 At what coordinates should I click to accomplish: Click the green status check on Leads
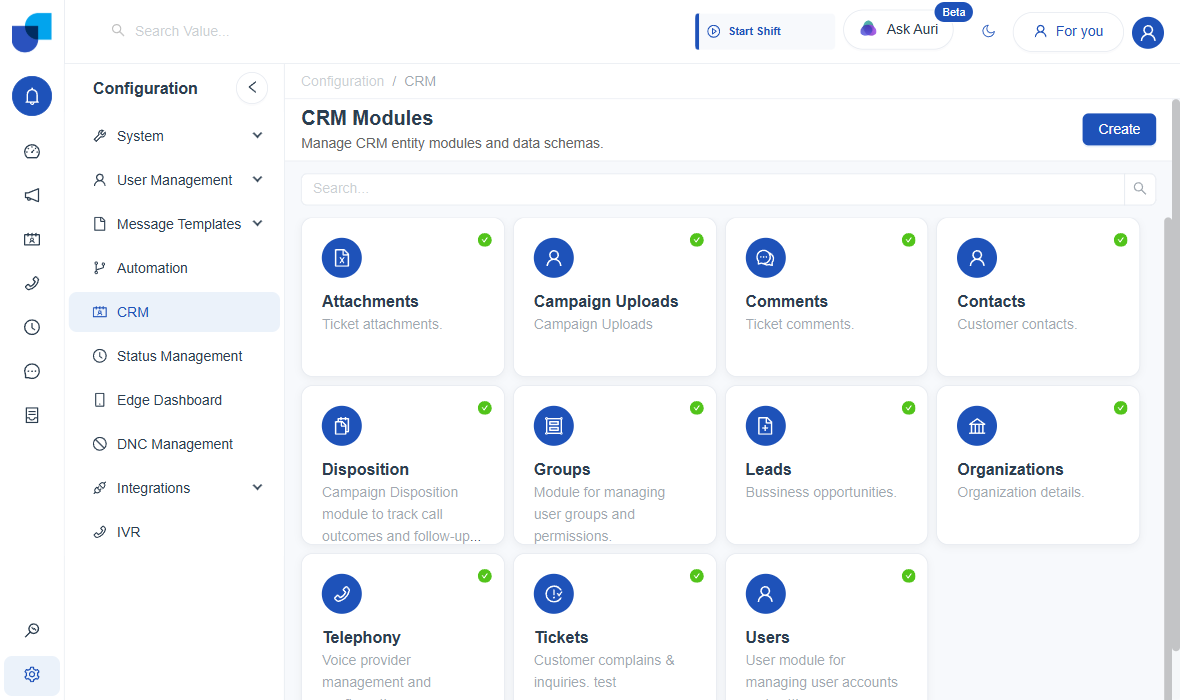(x=908, y=408)
